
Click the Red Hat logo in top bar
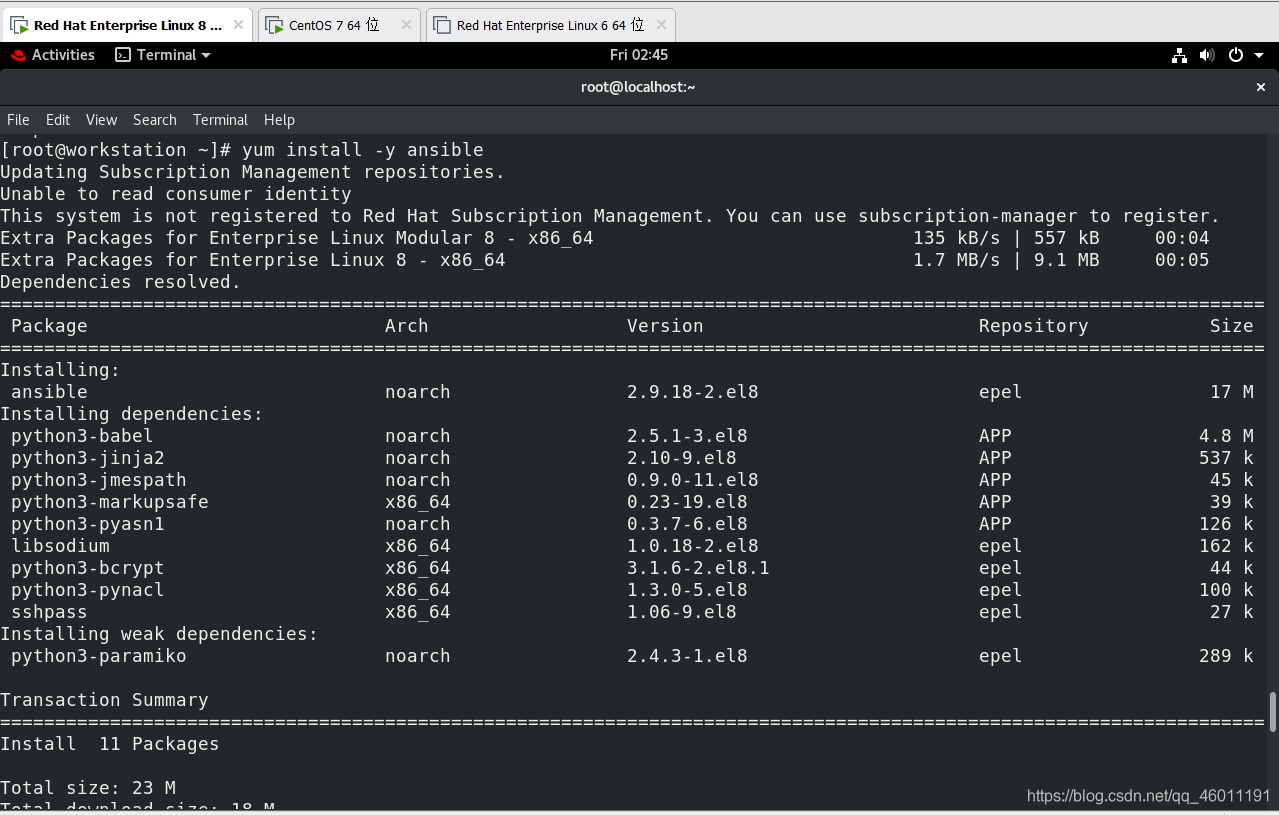click(18, 55)
